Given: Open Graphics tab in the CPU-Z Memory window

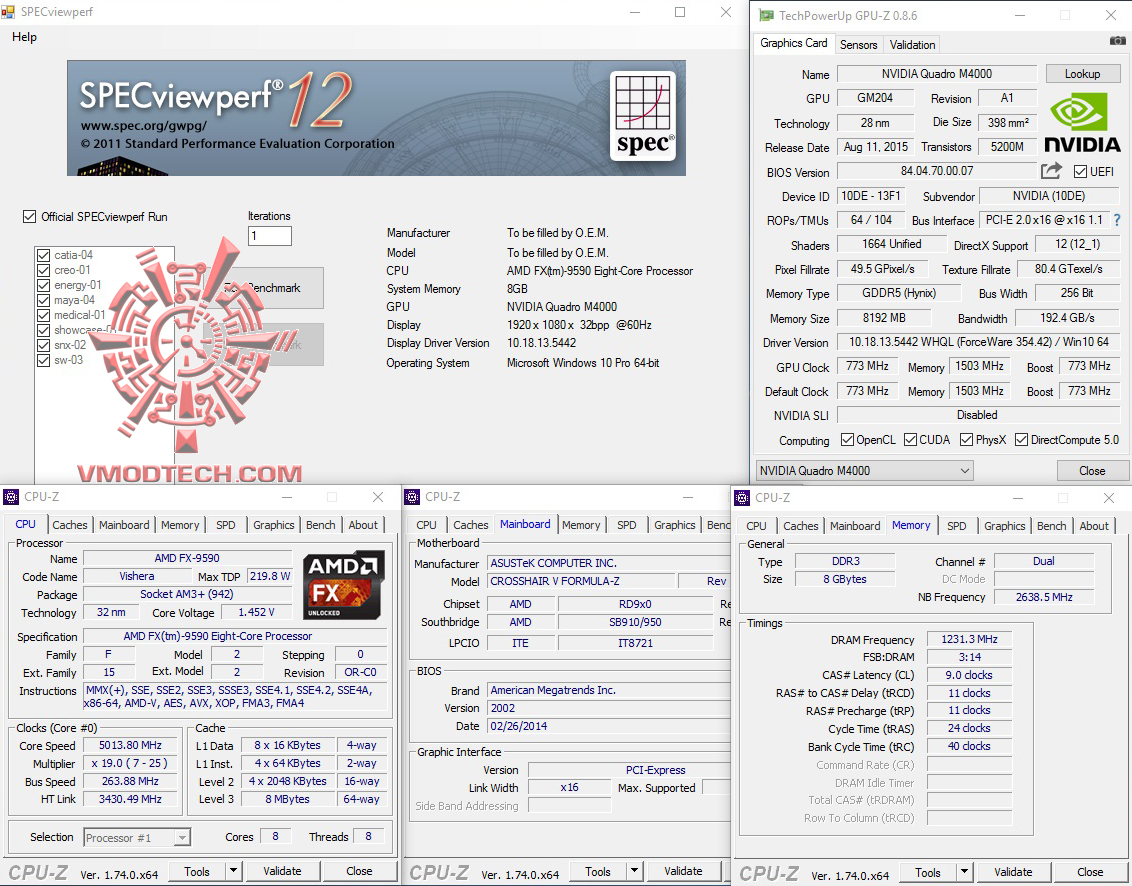Looking at the screenshot, I should (1004, 526).
